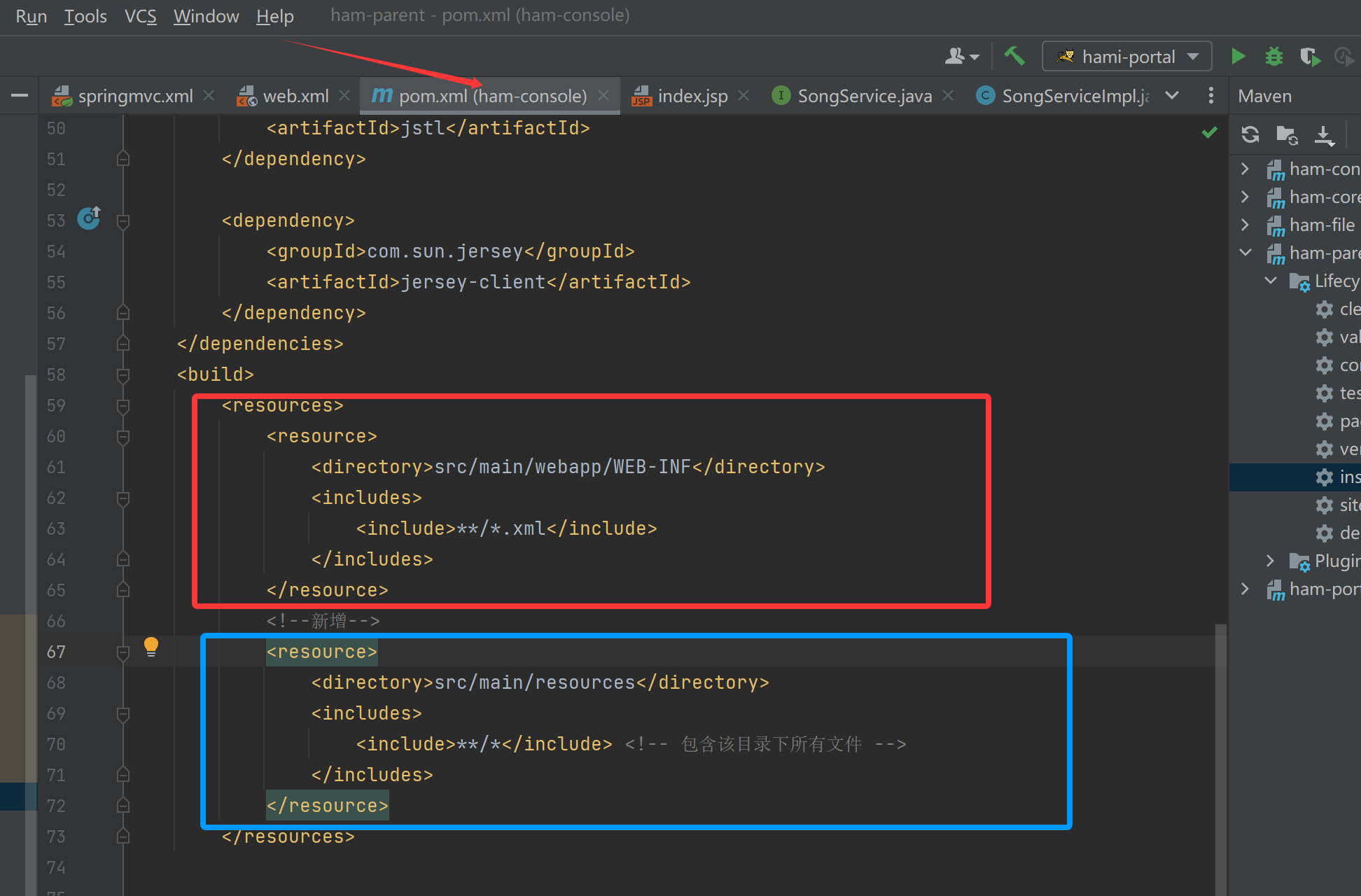Click the Build project hammer icon
This screenshot has height=896, width=1361.
tap(1014, 56)
